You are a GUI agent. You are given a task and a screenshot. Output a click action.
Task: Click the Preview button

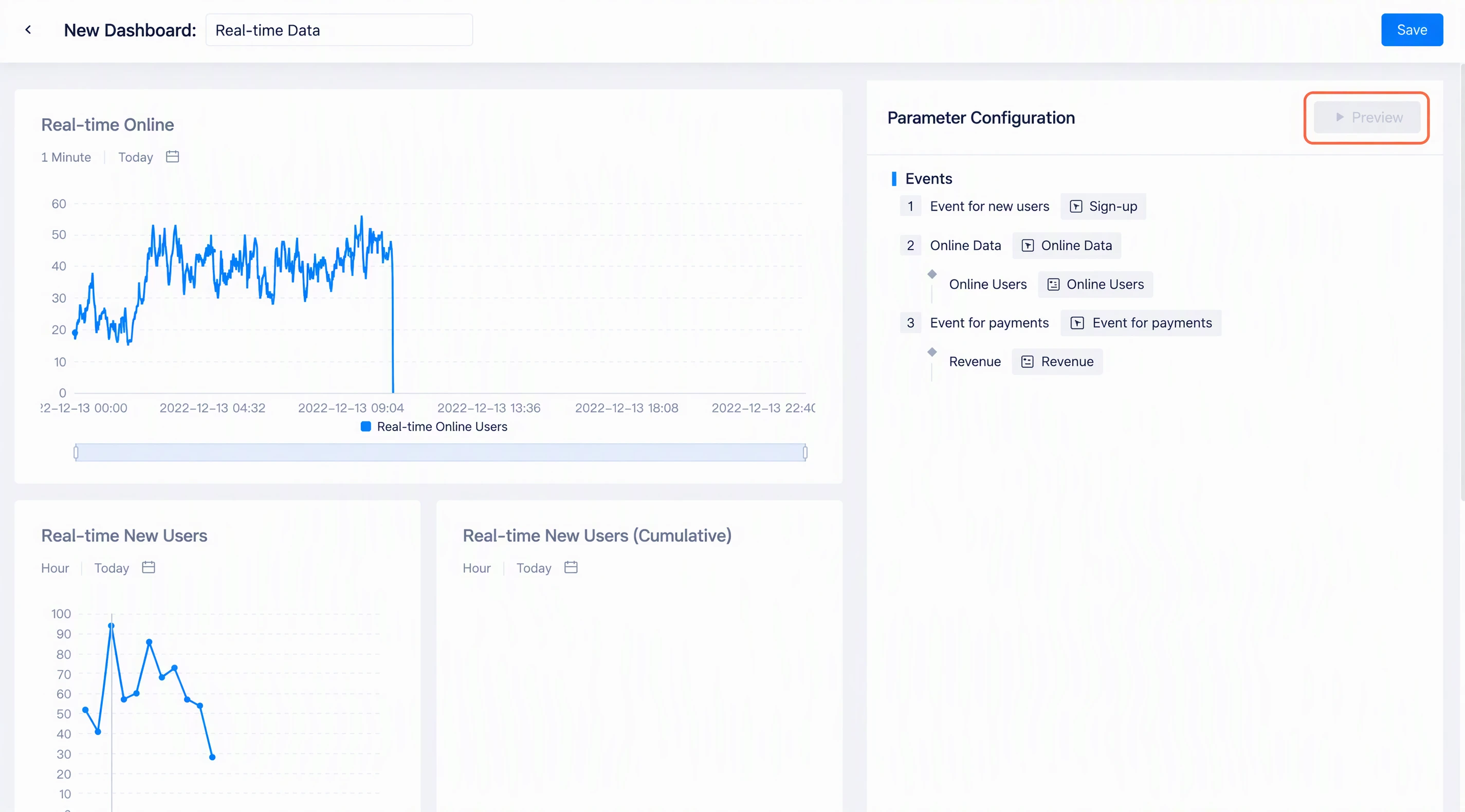coord(1367,117)
